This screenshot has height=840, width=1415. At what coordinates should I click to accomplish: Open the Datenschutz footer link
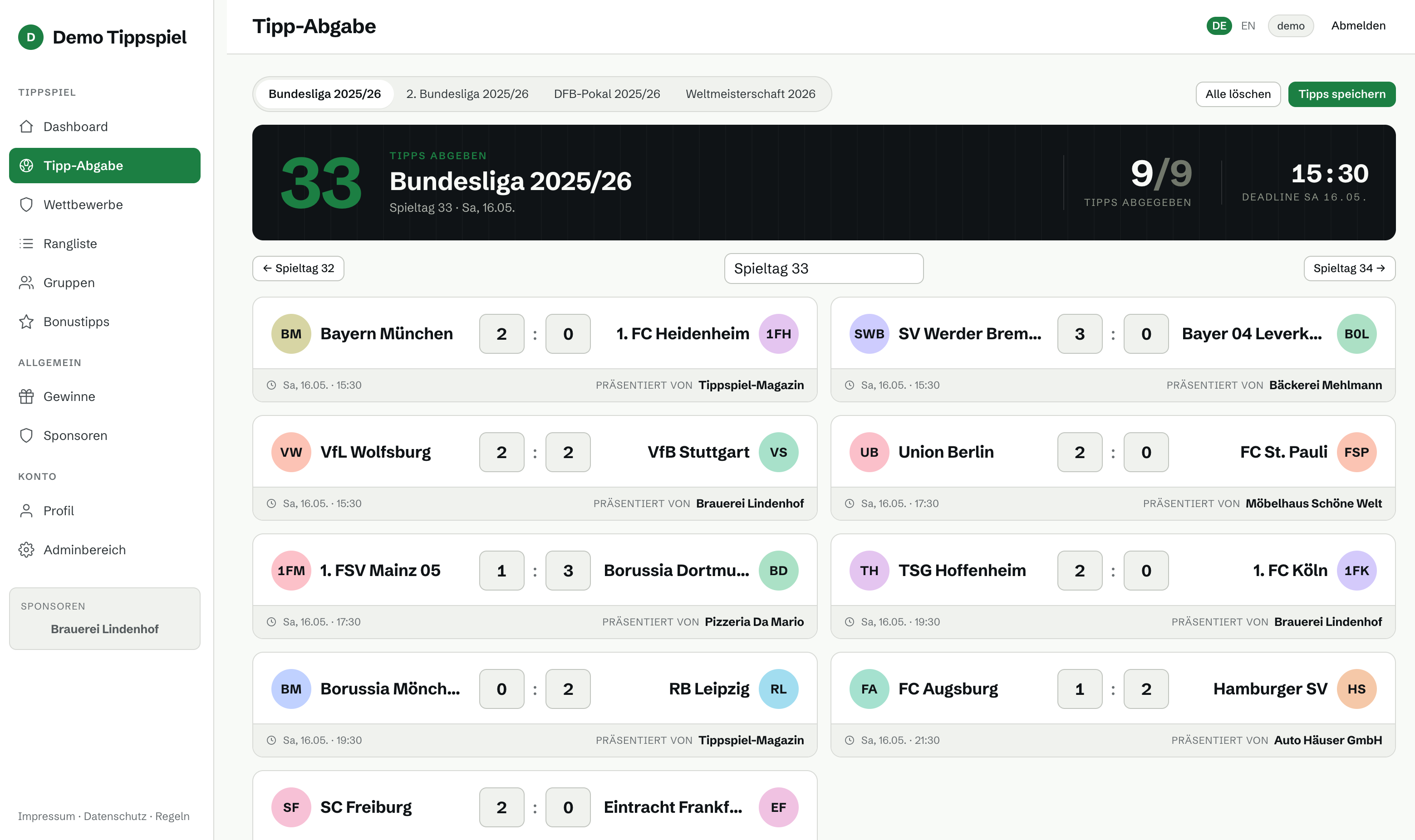pyautogui.click(x=115, y=816)
